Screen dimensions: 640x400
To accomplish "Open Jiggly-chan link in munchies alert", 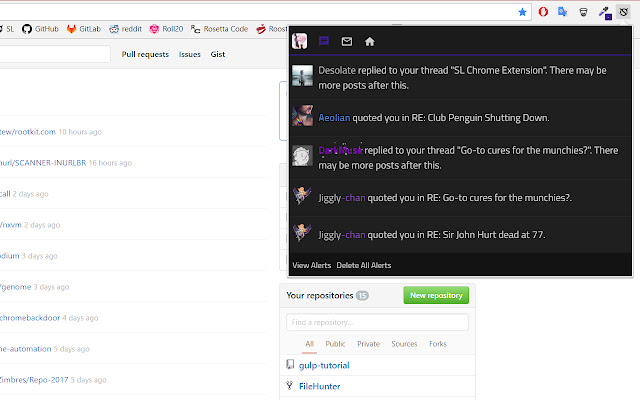I will [342, 198].
